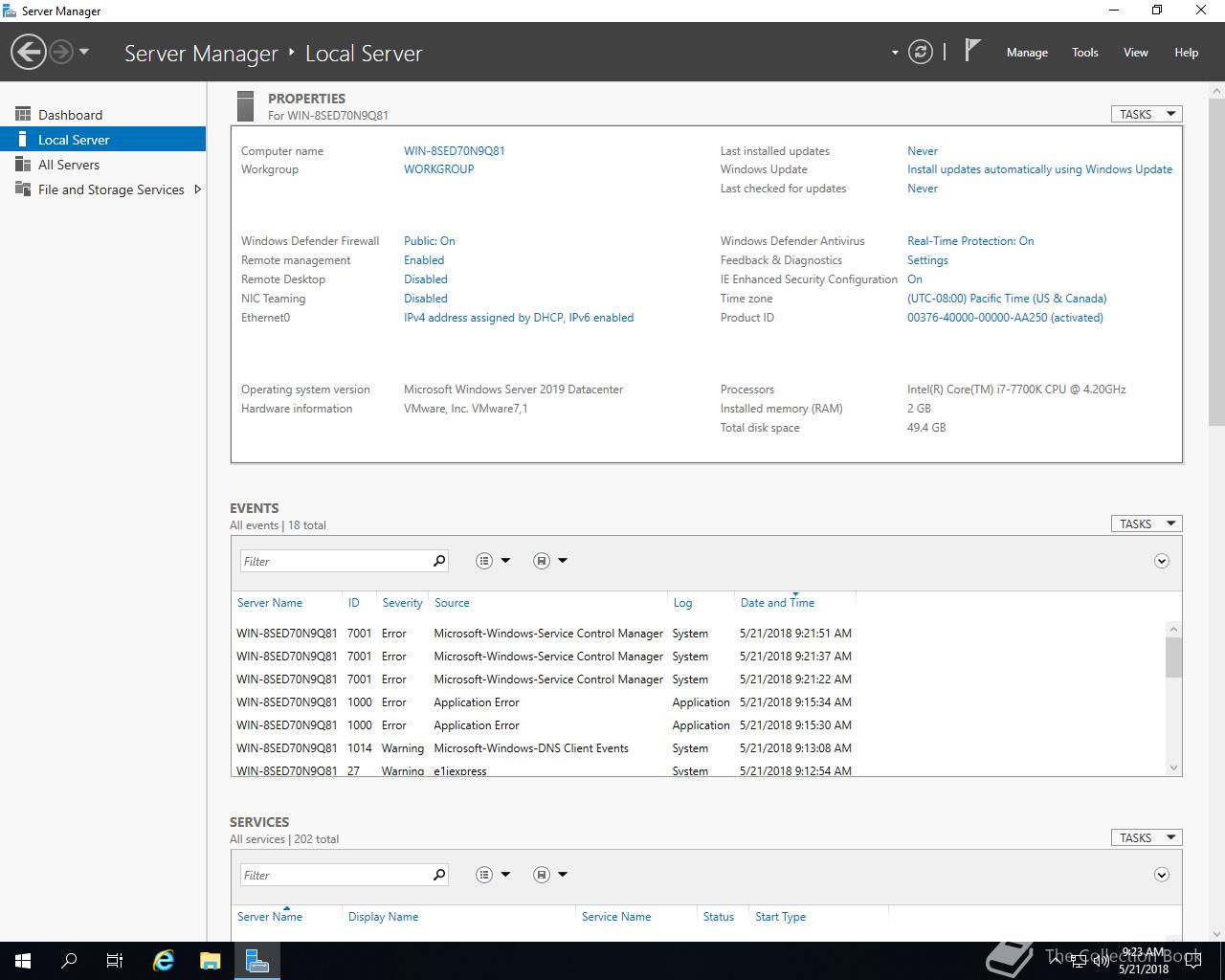Click Remote management Enabled link
Image resolution: width=1225 pixels, height=980 pixels.
point(424,260)
